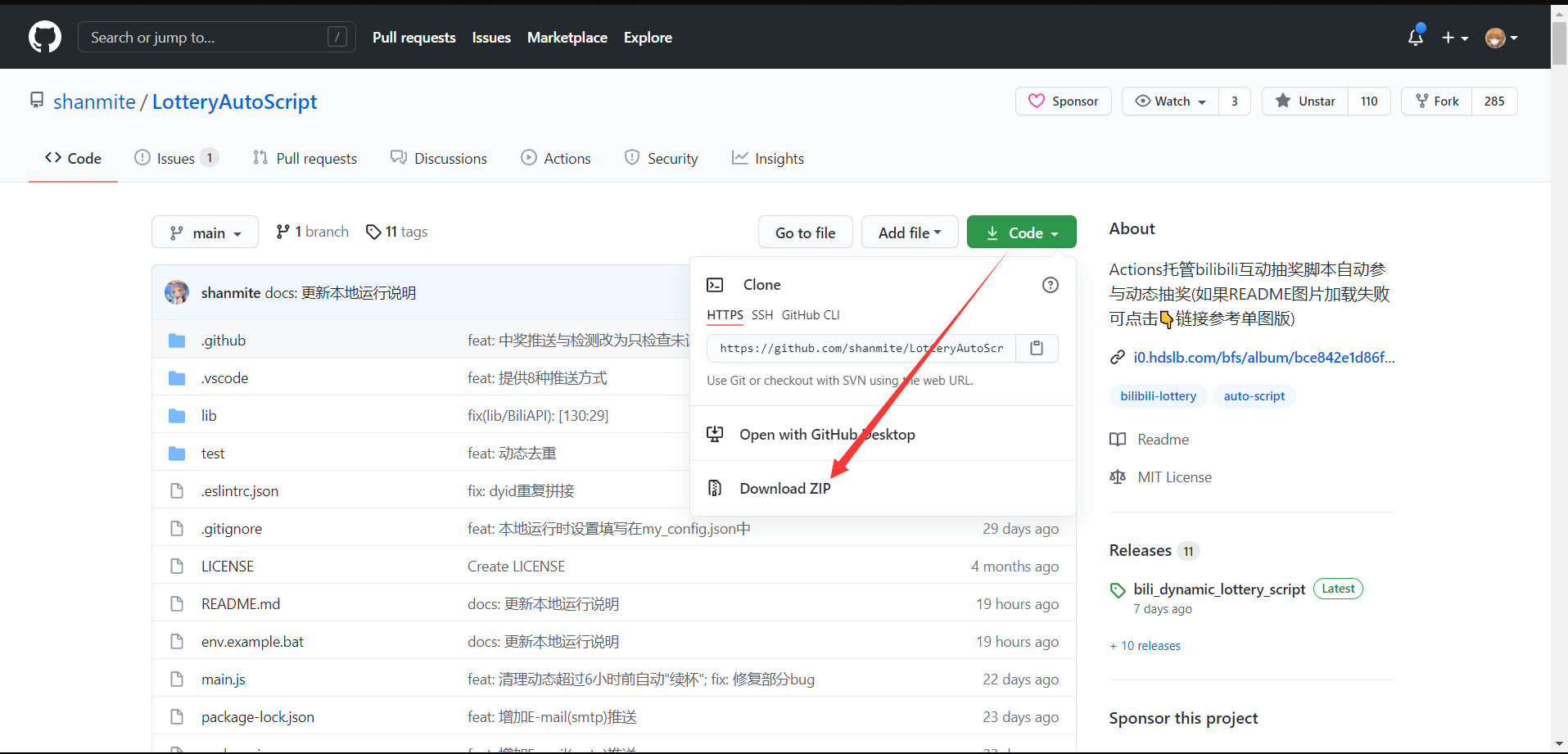The width and height of the screenshot is (1568, 754).
Task: Open the Watch notifications dropdown
Action: point(1170,102)
